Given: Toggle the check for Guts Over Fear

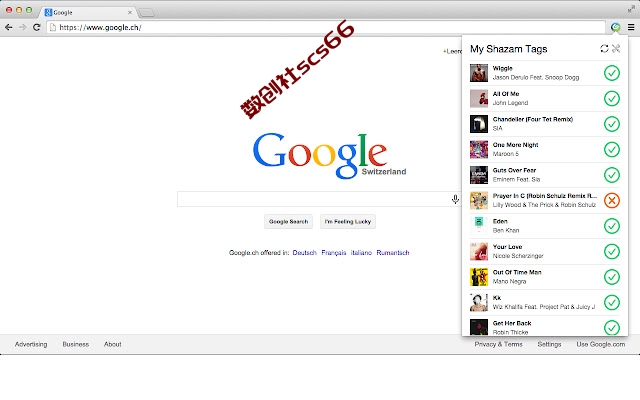Looking at the screenshot, I should coord(612,175).
